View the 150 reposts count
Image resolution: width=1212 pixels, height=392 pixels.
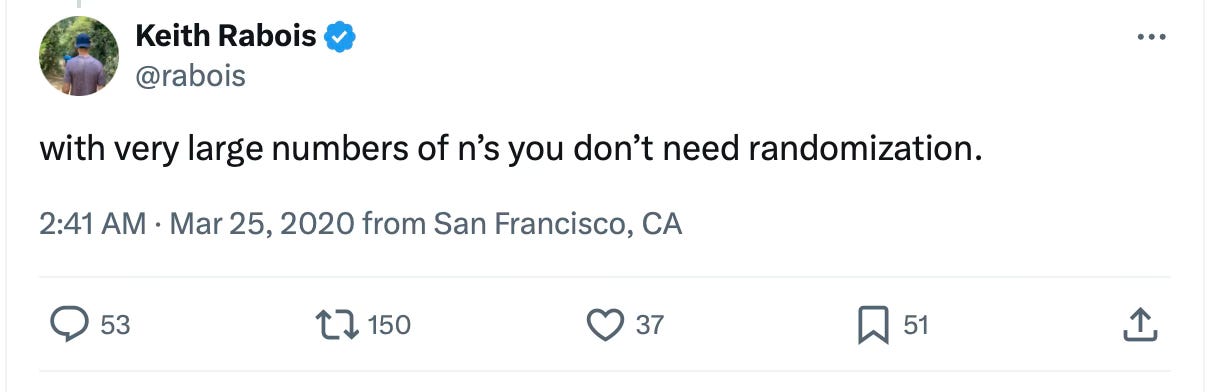tap(390, 325)
